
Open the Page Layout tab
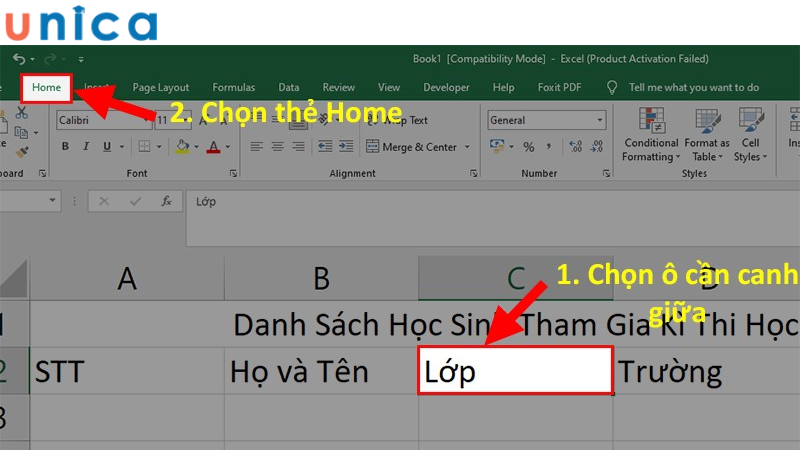(161, 88)
